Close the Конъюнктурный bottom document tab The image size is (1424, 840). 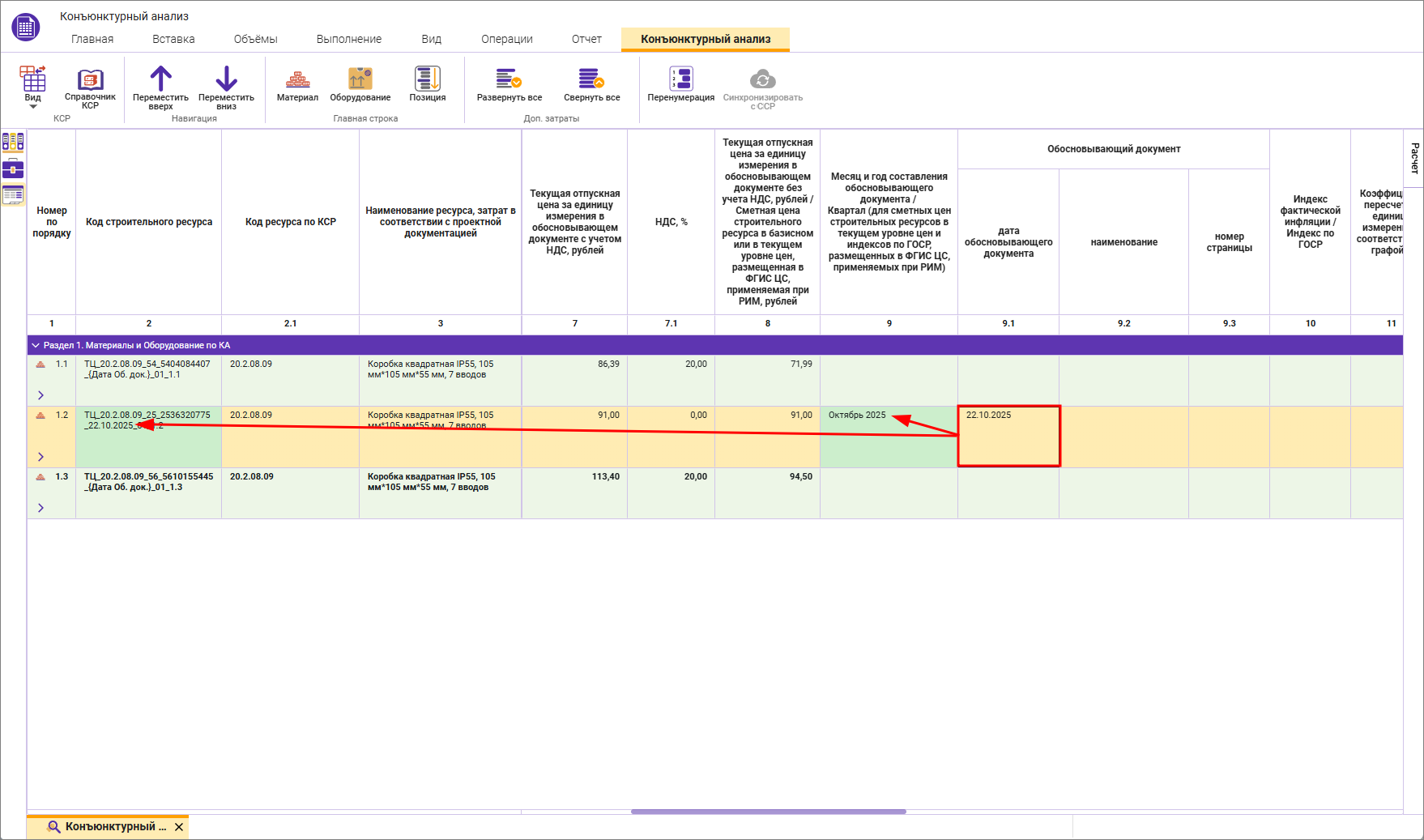[x=179, y=827]
